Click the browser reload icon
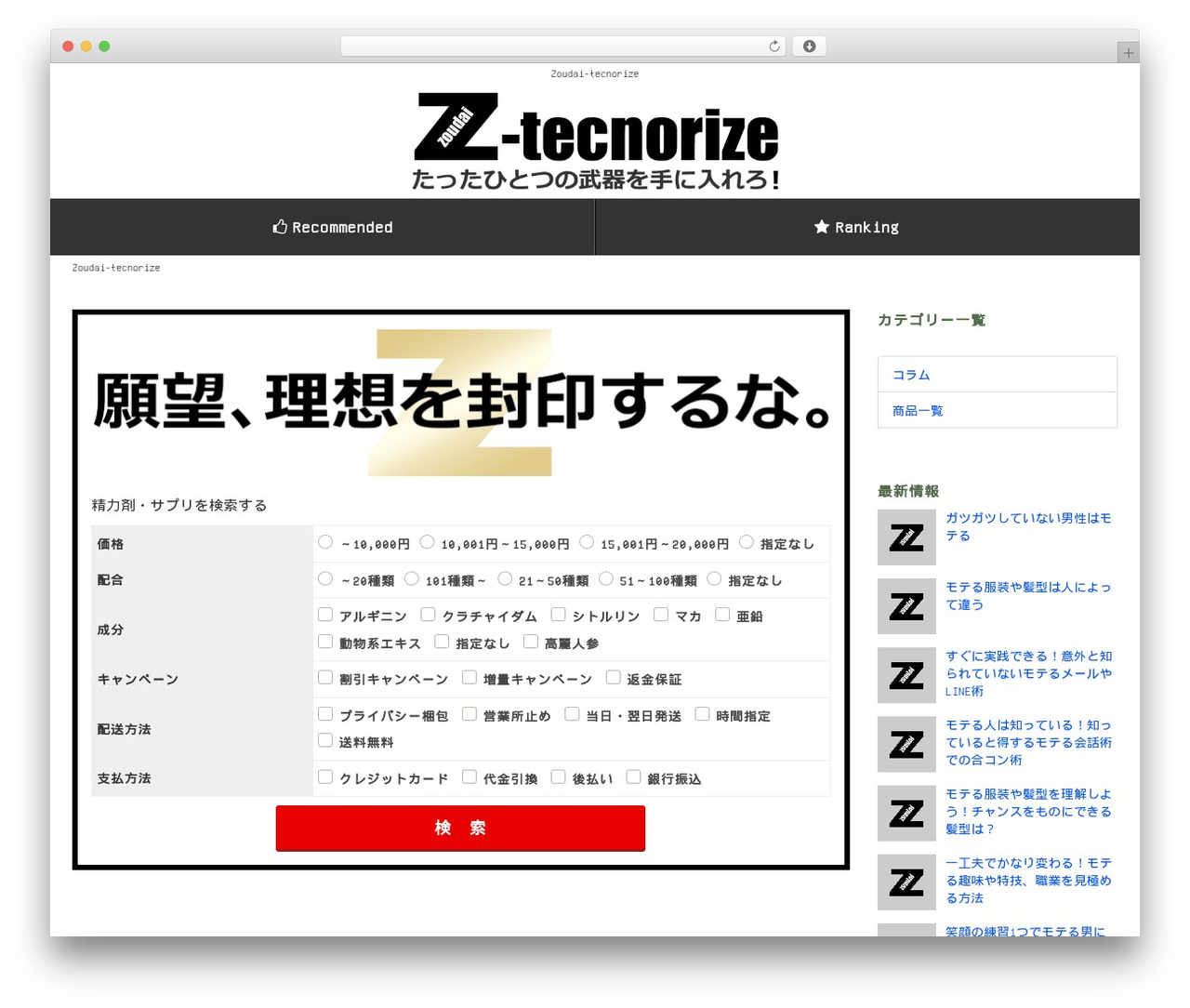Image resolution: width=1190 pixels, height=1008 pixels. click(773, 46)
